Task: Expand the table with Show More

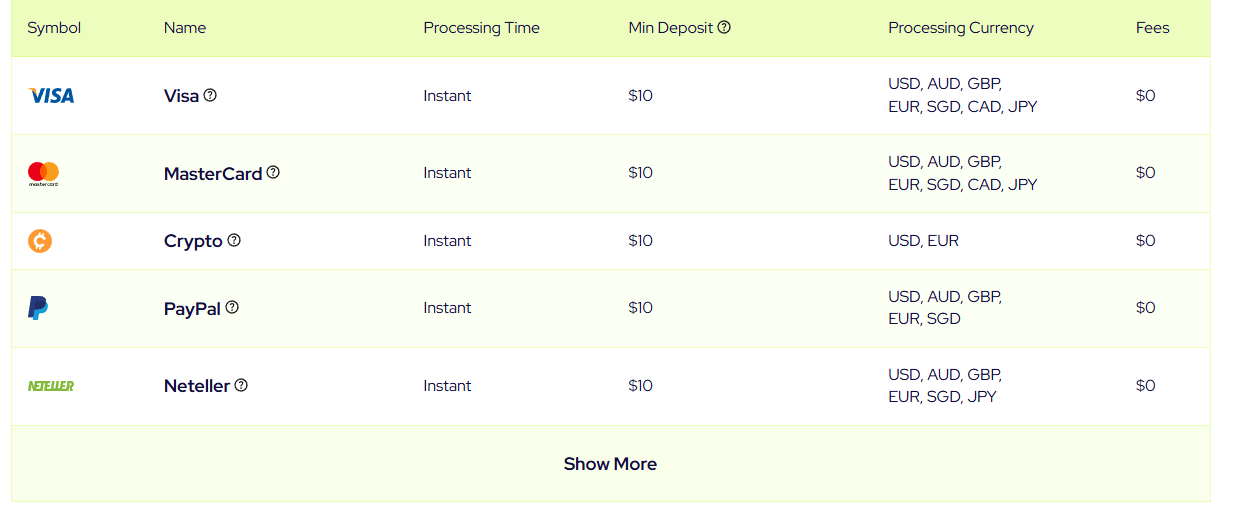Action: [x=610, y=464]
